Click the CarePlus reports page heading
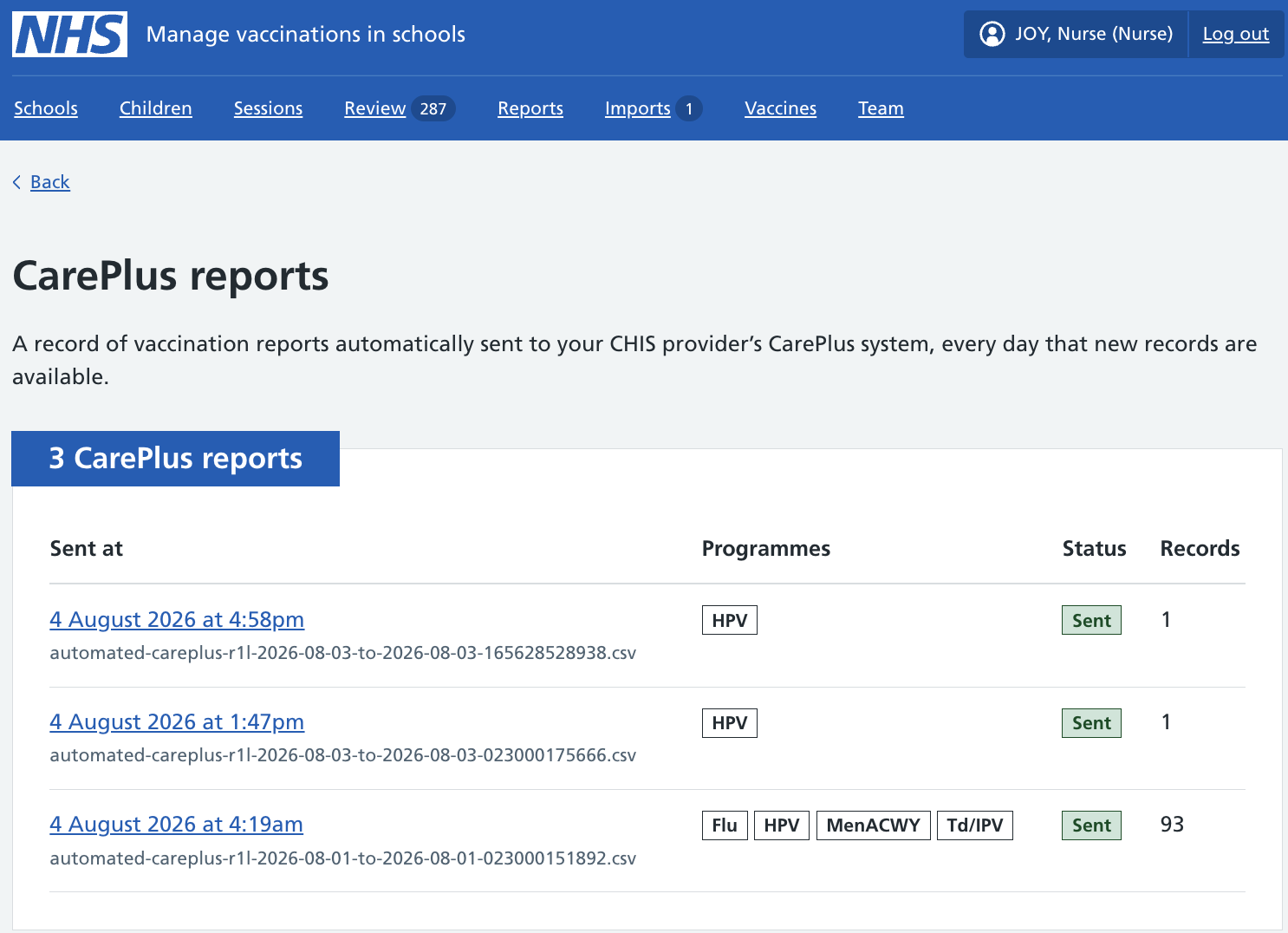Screen dimensions: 1288x933 [x=171, y=277]
